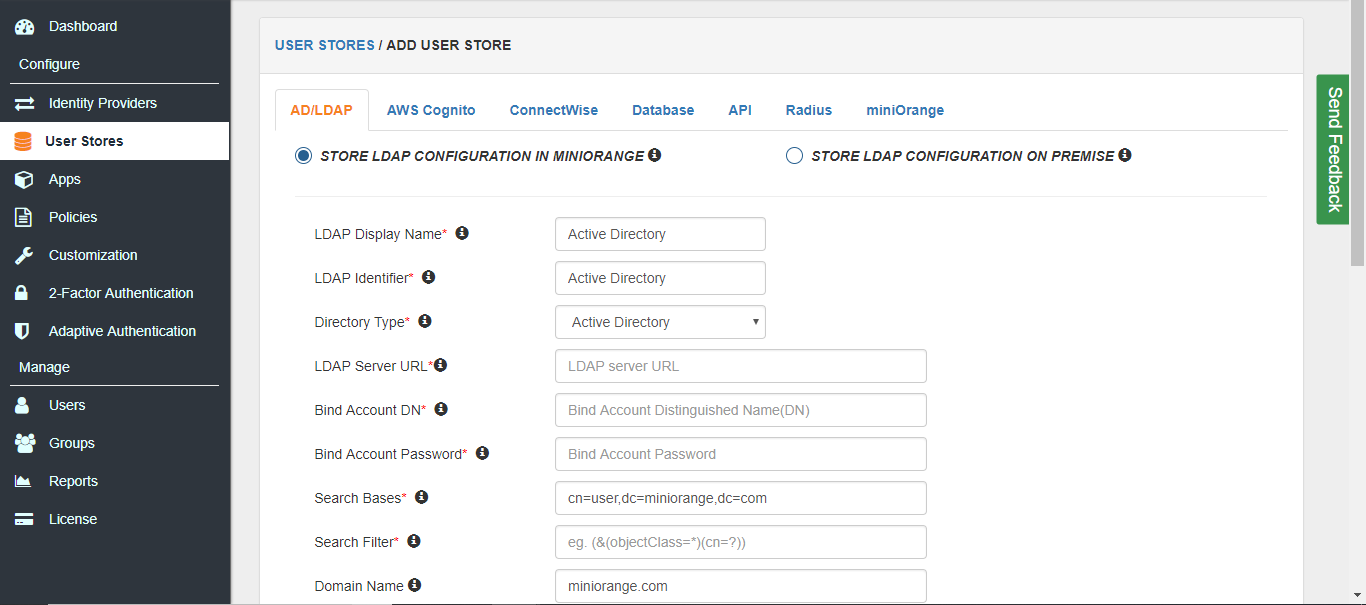This screenshot has width=1366, height=605.
Task: Switch to the AWS Cognito tab
Action: (x=431, y=110)
